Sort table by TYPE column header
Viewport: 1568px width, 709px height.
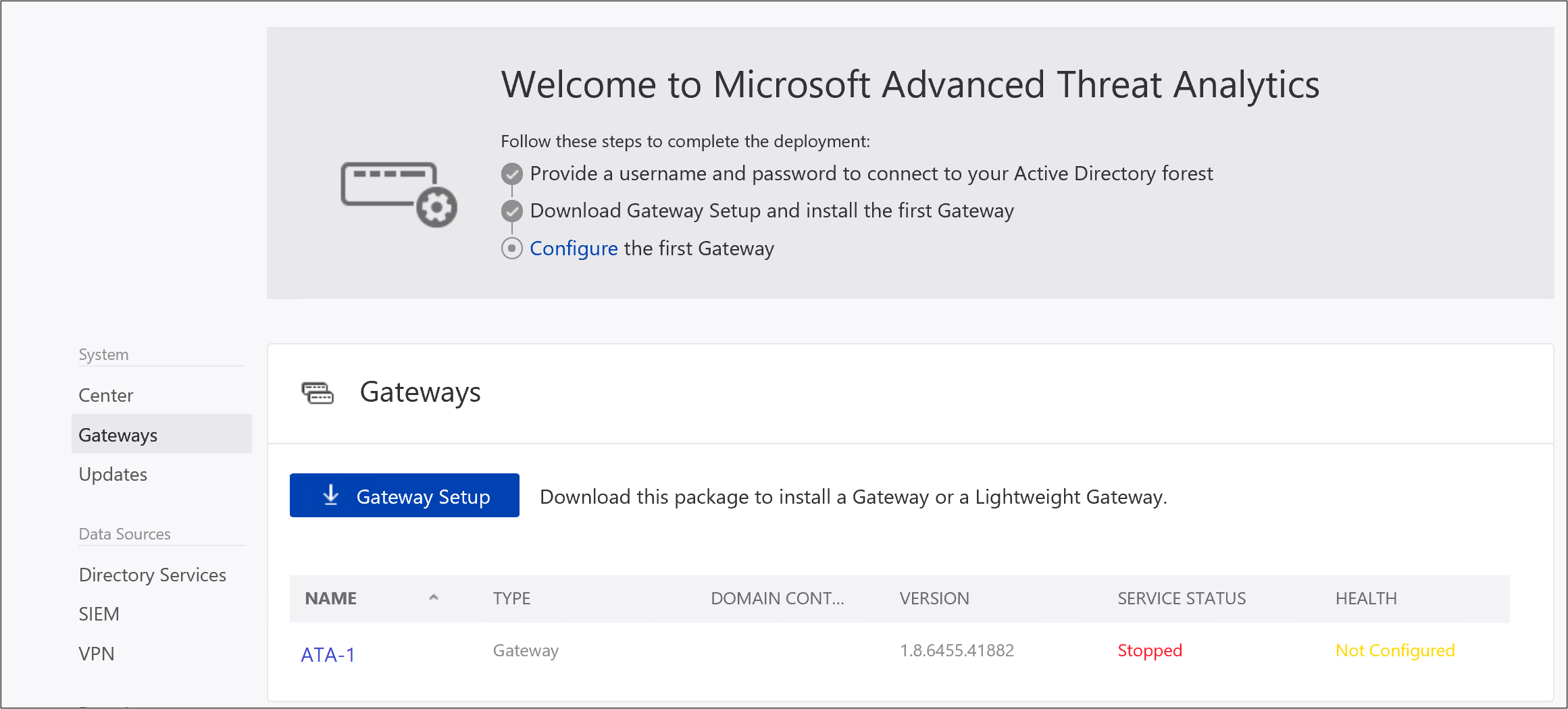(x=511, y=598)
